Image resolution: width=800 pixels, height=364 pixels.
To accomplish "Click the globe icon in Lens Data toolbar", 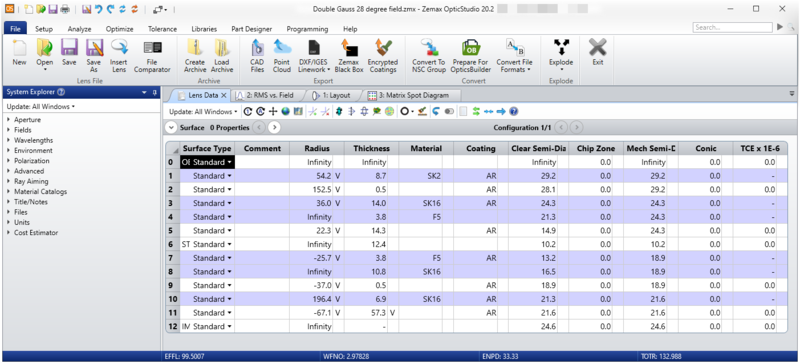I will point(286,111).
